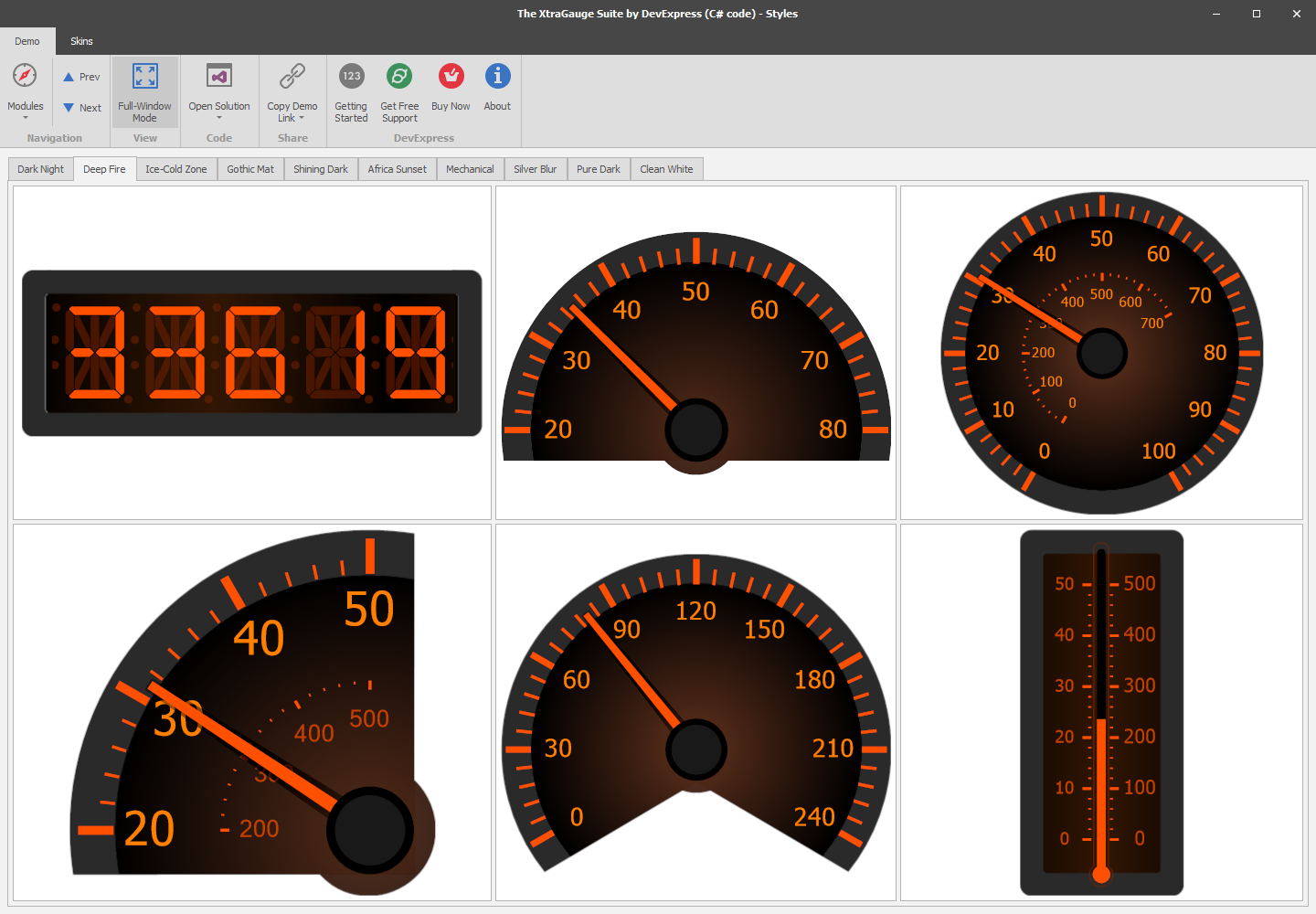Click the Buy Now heart icon
The height and width of the screenshot is (914, 1316).
[451, 77]
